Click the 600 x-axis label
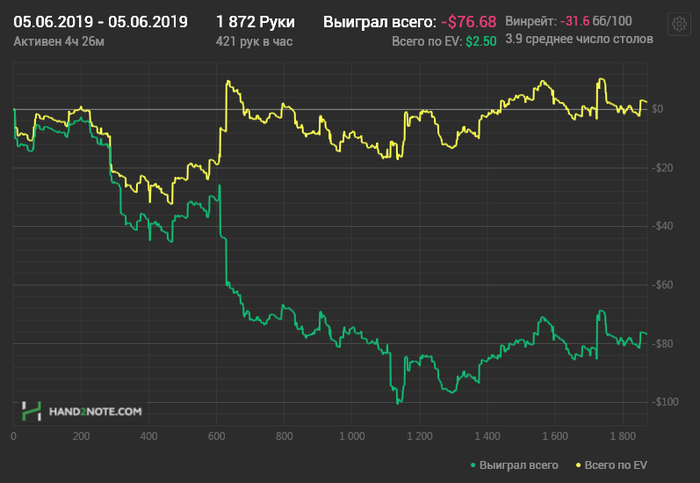 coord(217,436)
